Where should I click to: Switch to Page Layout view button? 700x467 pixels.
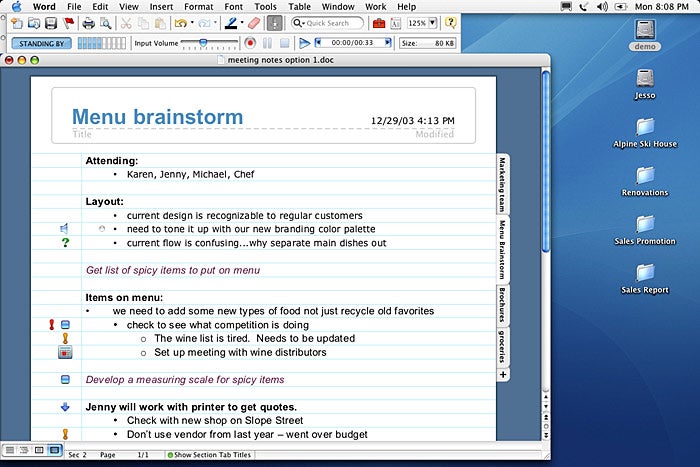point(39,450)
